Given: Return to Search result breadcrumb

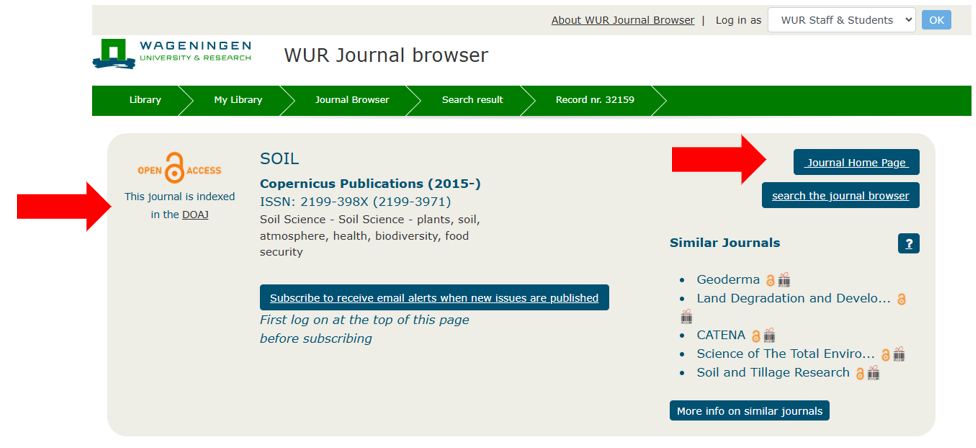Looking at the screenshot, I should click(x=472, y=100).
